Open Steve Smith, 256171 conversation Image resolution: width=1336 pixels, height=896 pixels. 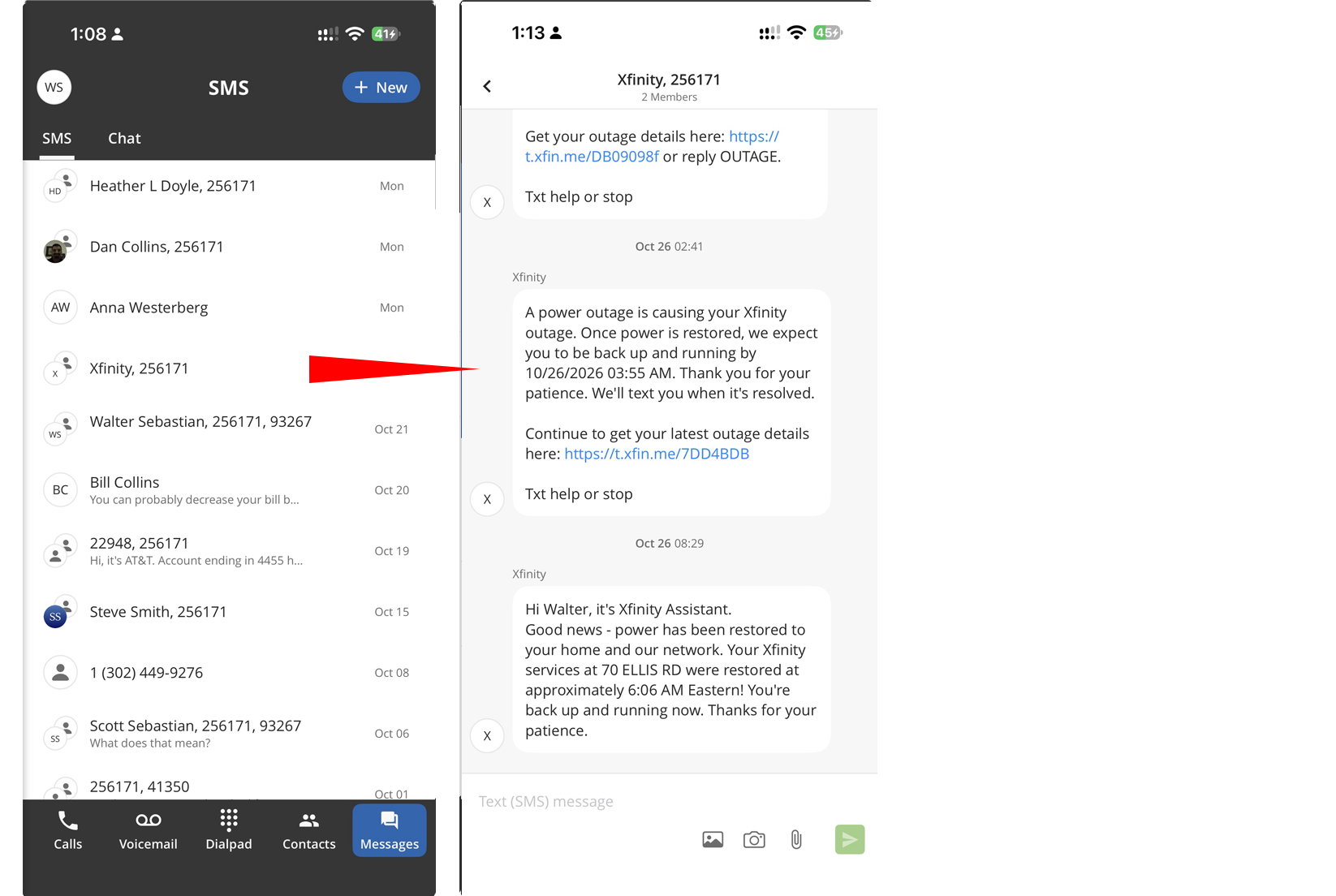pyautogui.click(x=229, y=612)
